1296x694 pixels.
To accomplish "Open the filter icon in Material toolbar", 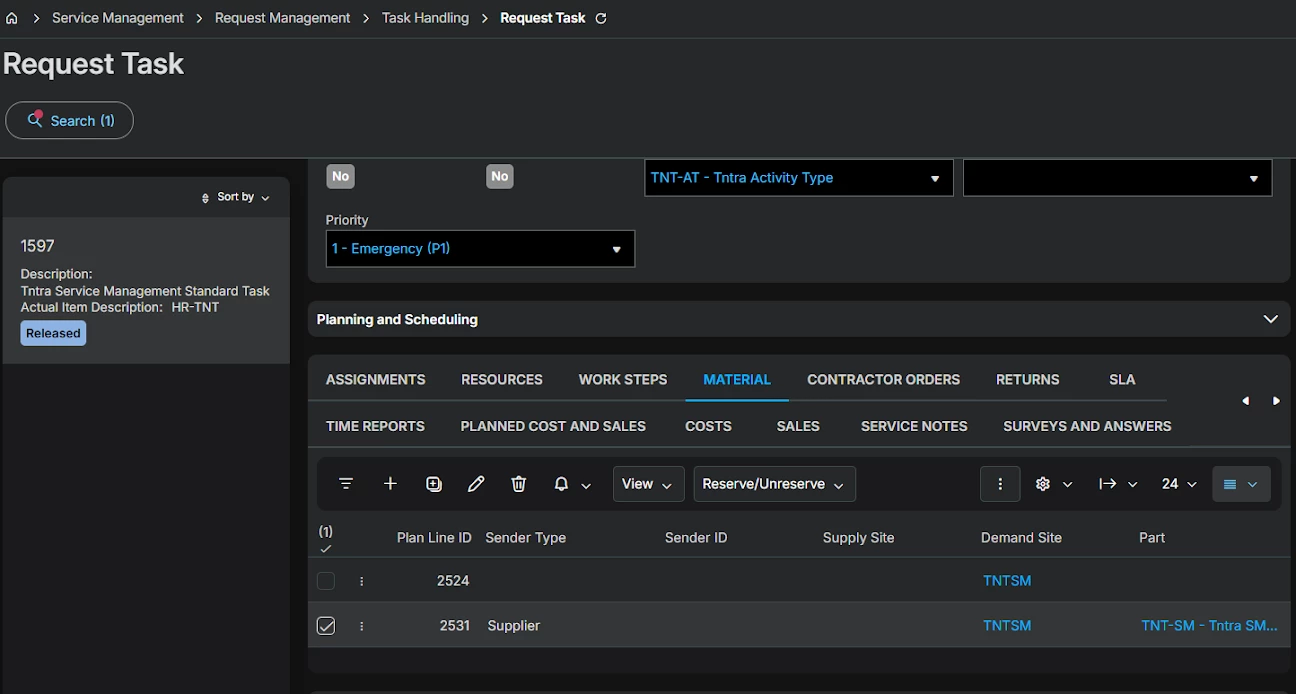I will pyautogui.click(x=346, y=484).
